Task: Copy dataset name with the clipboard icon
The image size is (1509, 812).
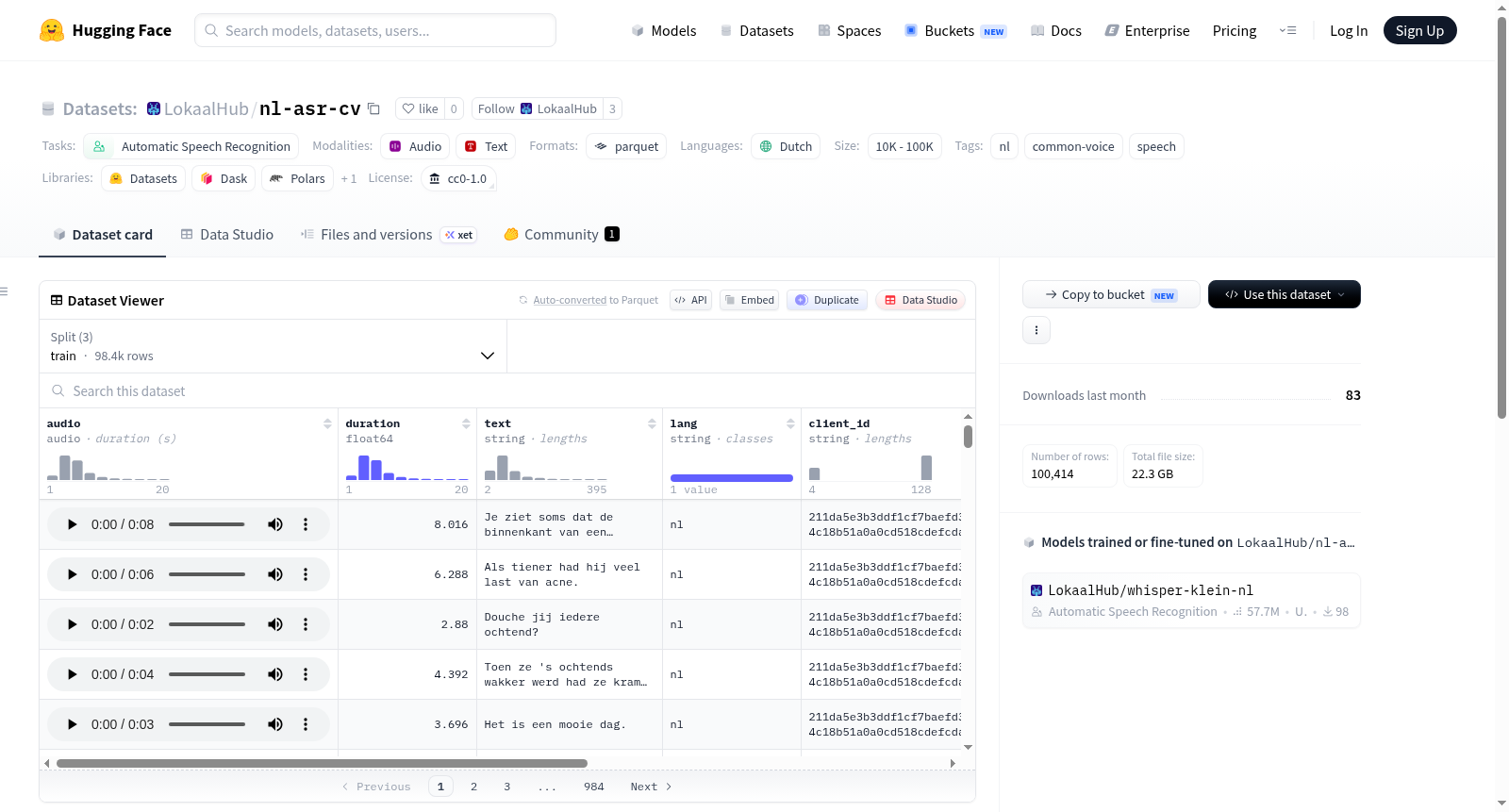Action: [373, 108]
